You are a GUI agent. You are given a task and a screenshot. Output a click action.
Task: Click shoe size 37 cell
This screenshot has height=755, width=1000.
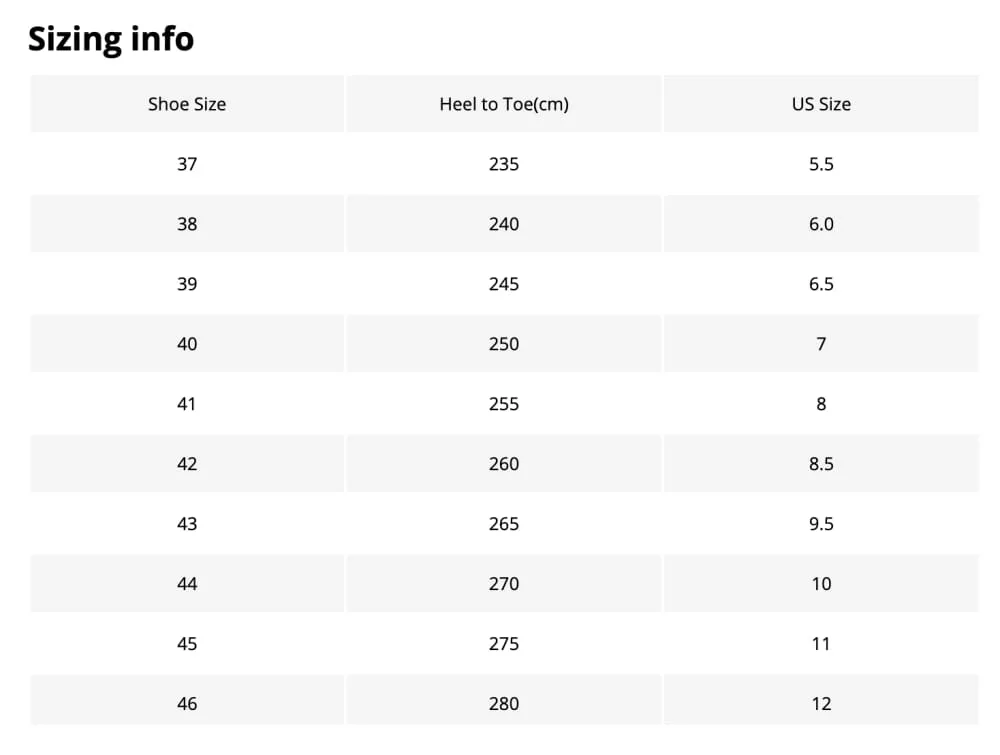[x=187, y=164]
